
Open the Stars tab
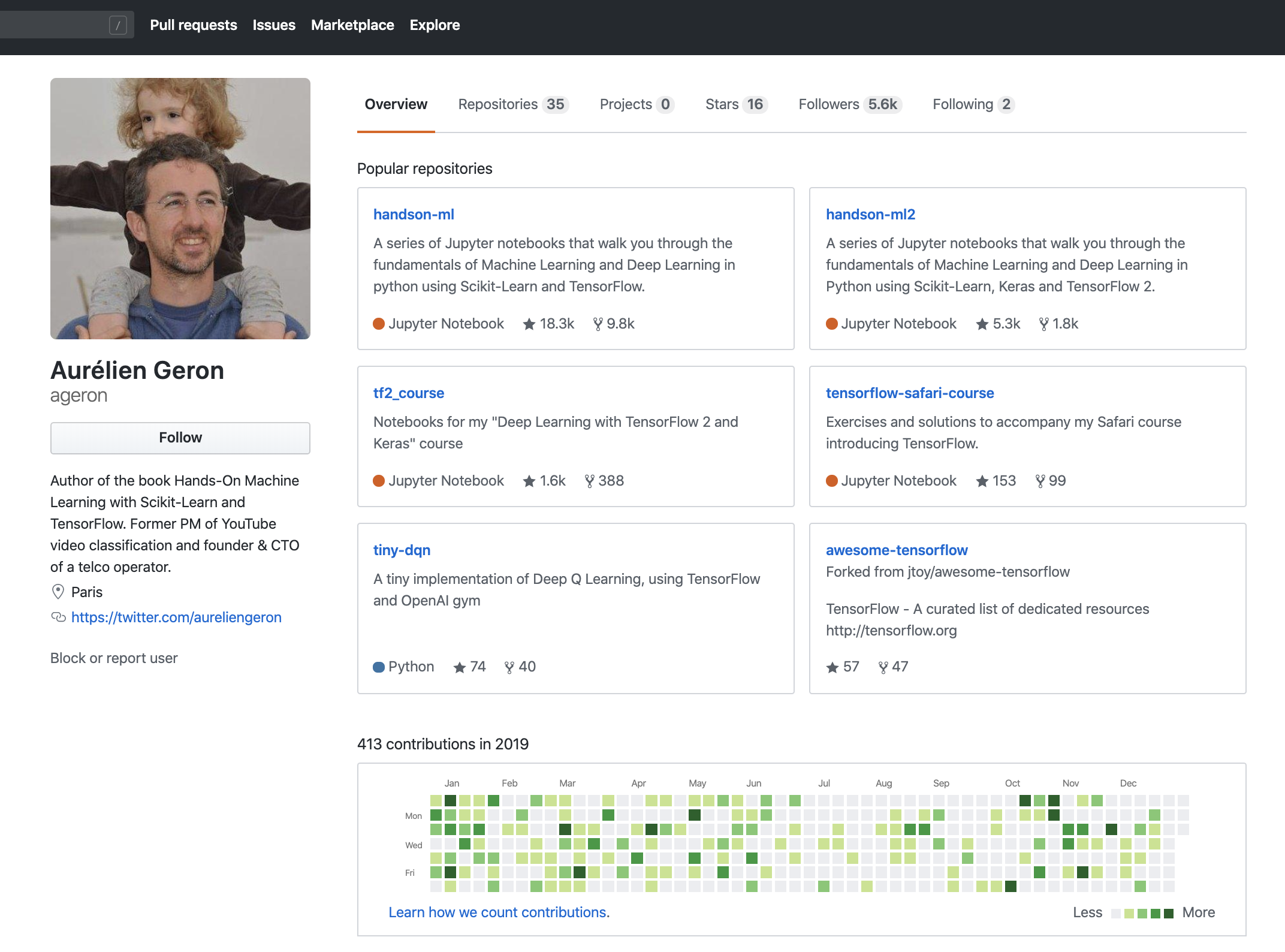pos(735,104)
